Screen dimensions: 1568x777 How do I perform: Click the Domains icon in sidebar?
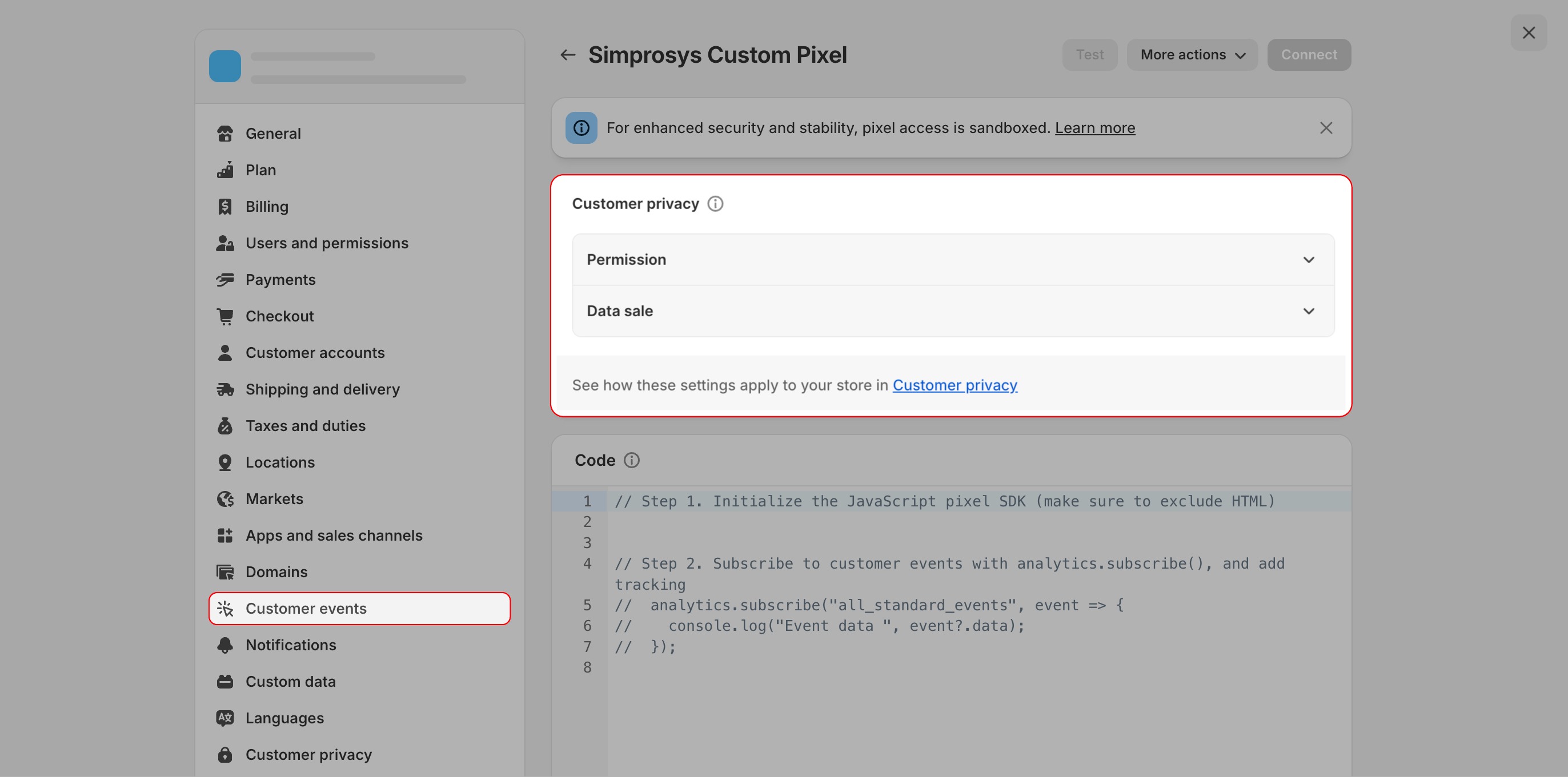tap(224, 571)
